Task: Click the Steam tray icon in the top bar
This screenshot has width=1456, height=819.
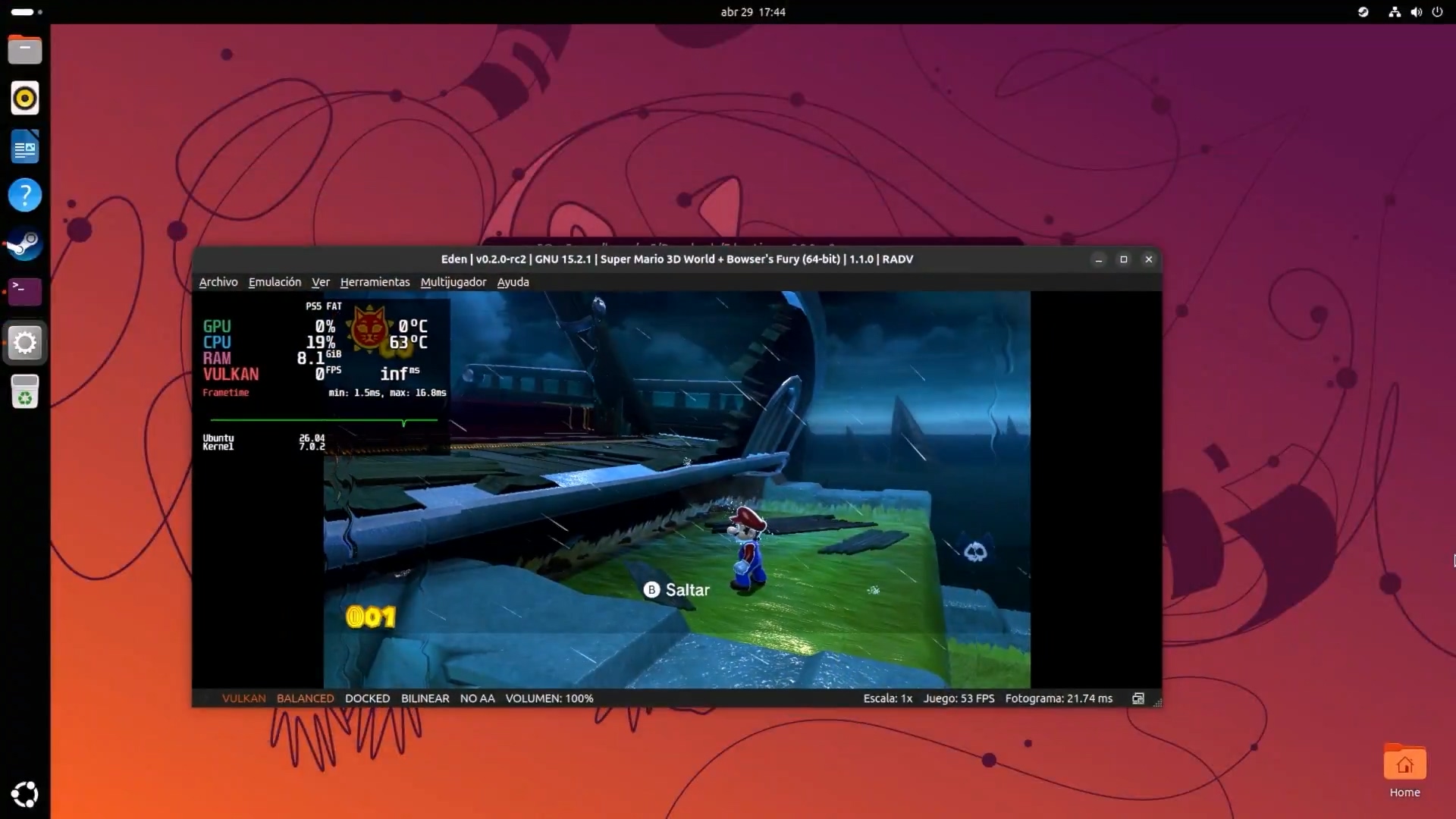Action: tap(1363, 12)
